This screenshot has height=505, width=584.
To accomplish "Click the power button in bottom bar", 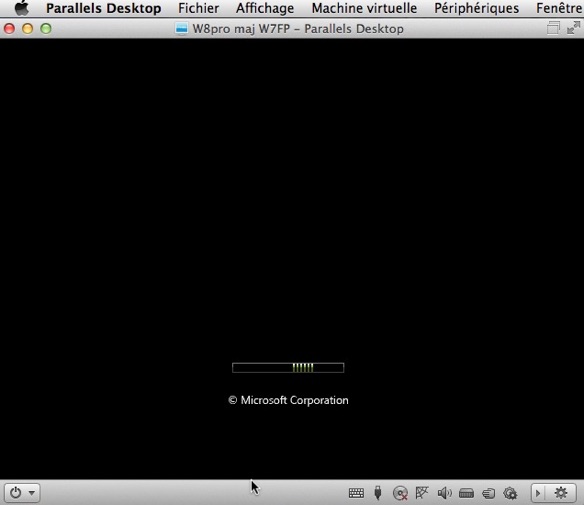I will click(x=16, y=493).
